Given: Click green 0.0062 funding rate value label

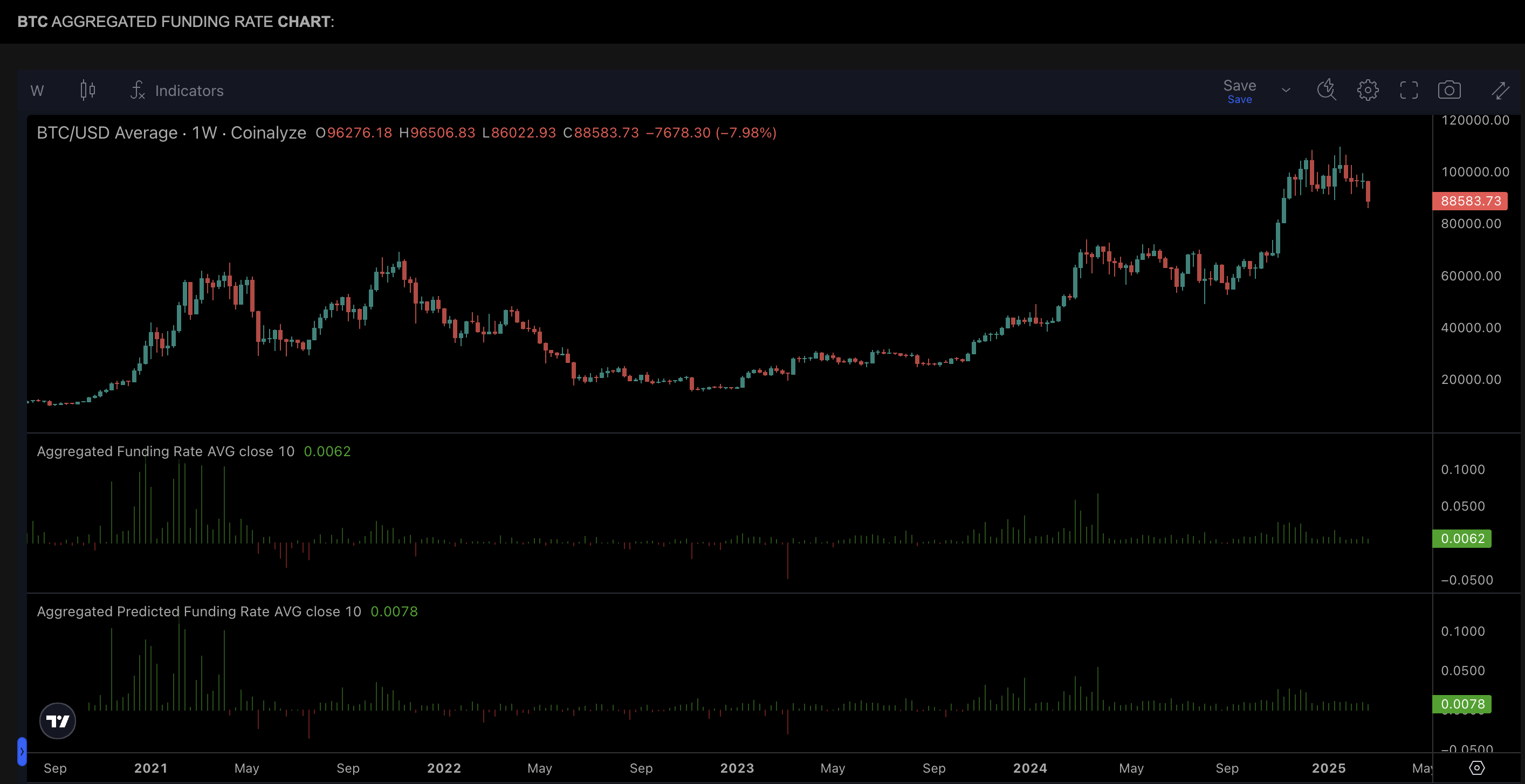Looking at the screenshot, I should tap(1462, 538).
